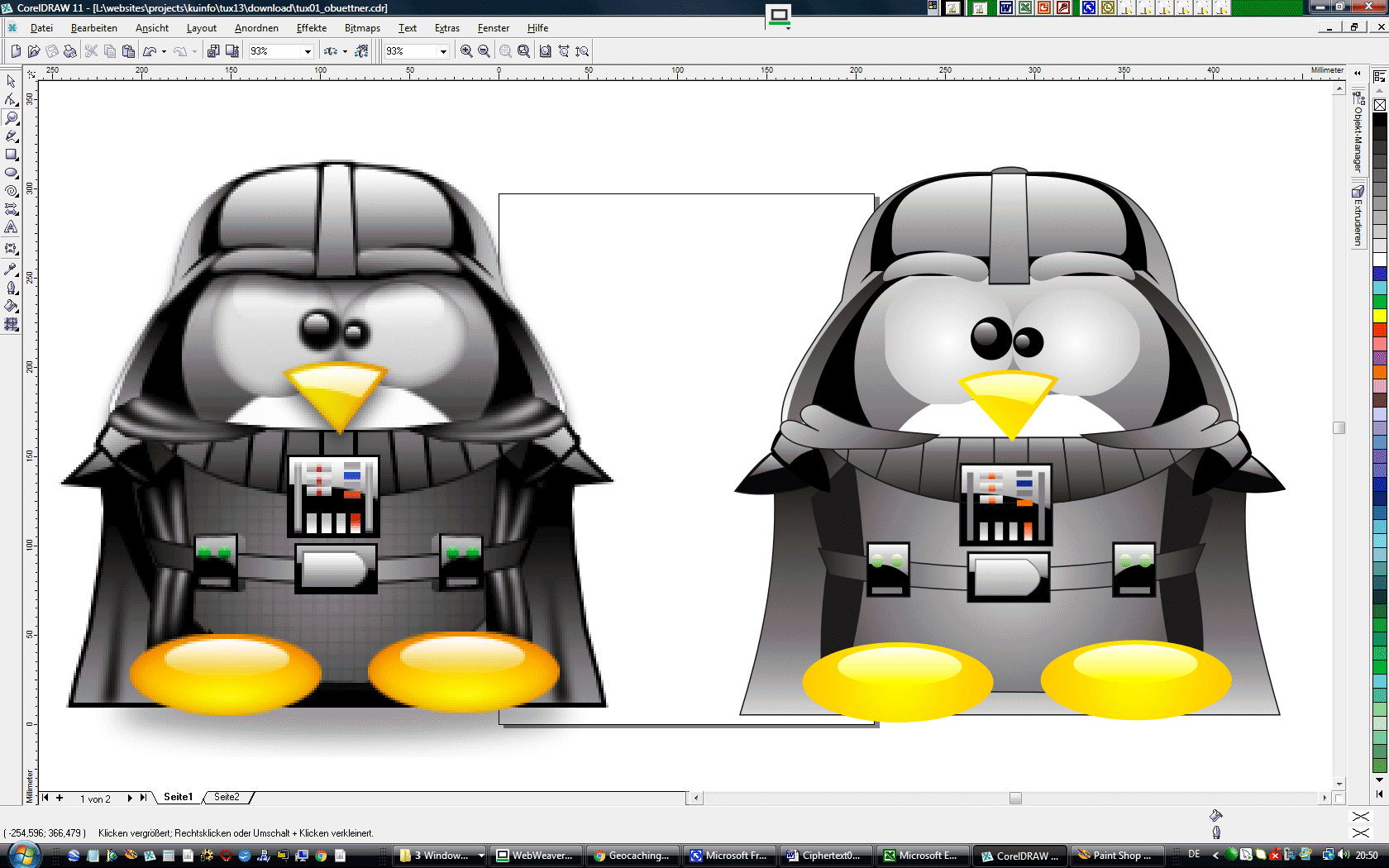The width and height of the screenshot is (1389, 868).
Task: Click the Open file icon
Action: point(34,51)
